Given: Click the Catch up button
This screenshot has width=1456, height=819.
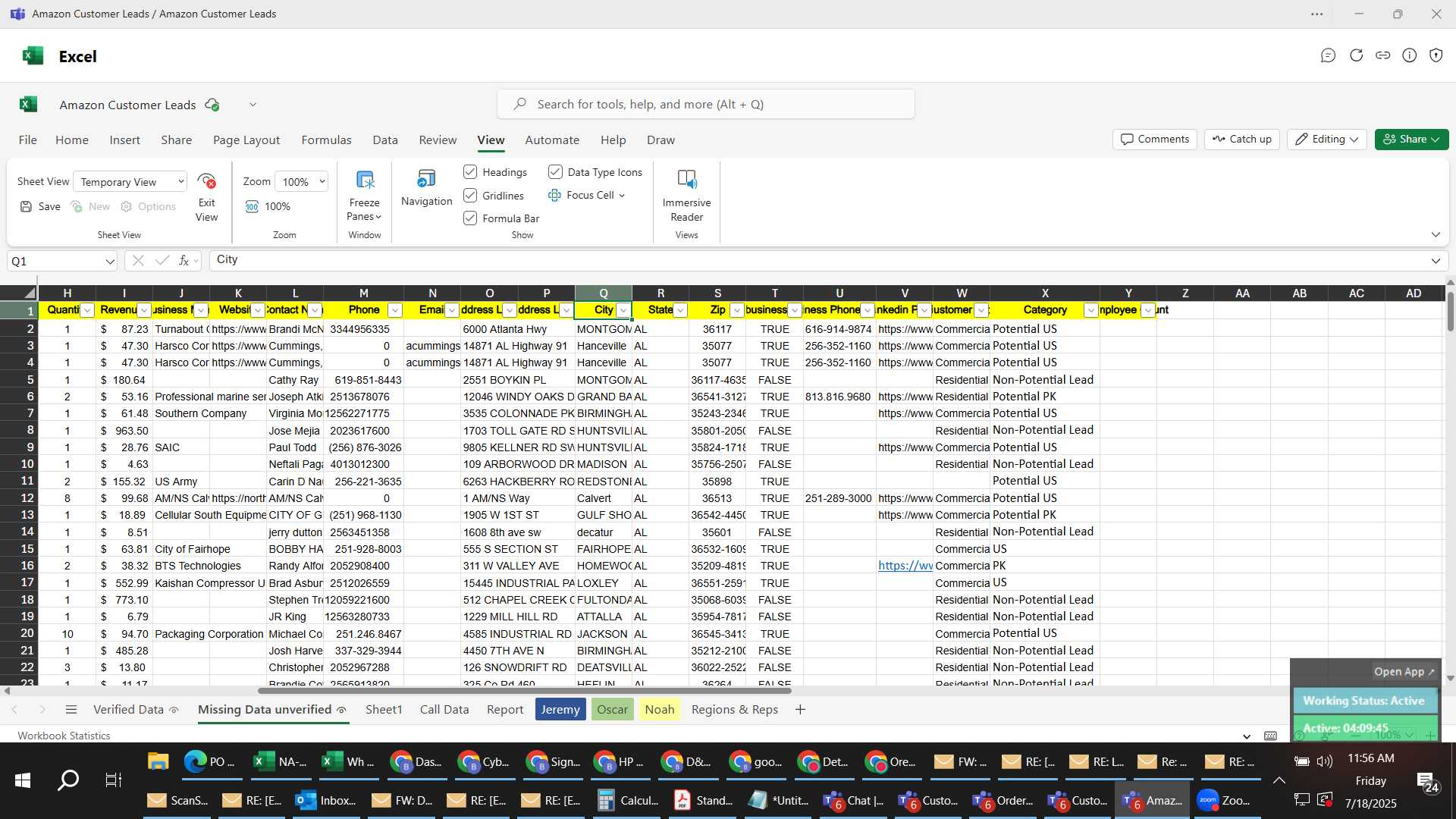Looking at the screenshot, I should pos(1242,140).
